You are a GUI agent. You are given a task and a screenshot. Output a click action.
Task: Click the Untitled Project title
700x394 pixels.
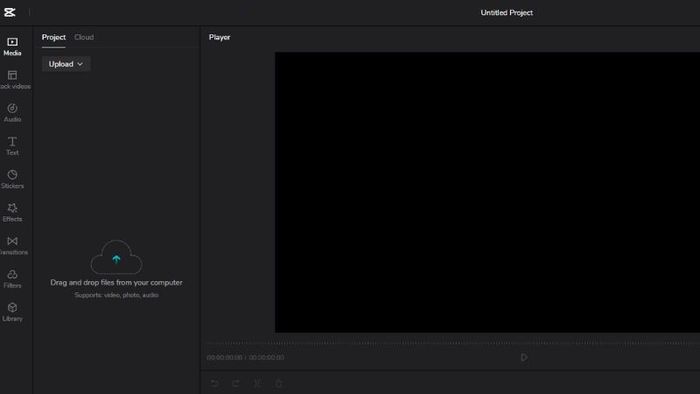(x=506, y=12)
